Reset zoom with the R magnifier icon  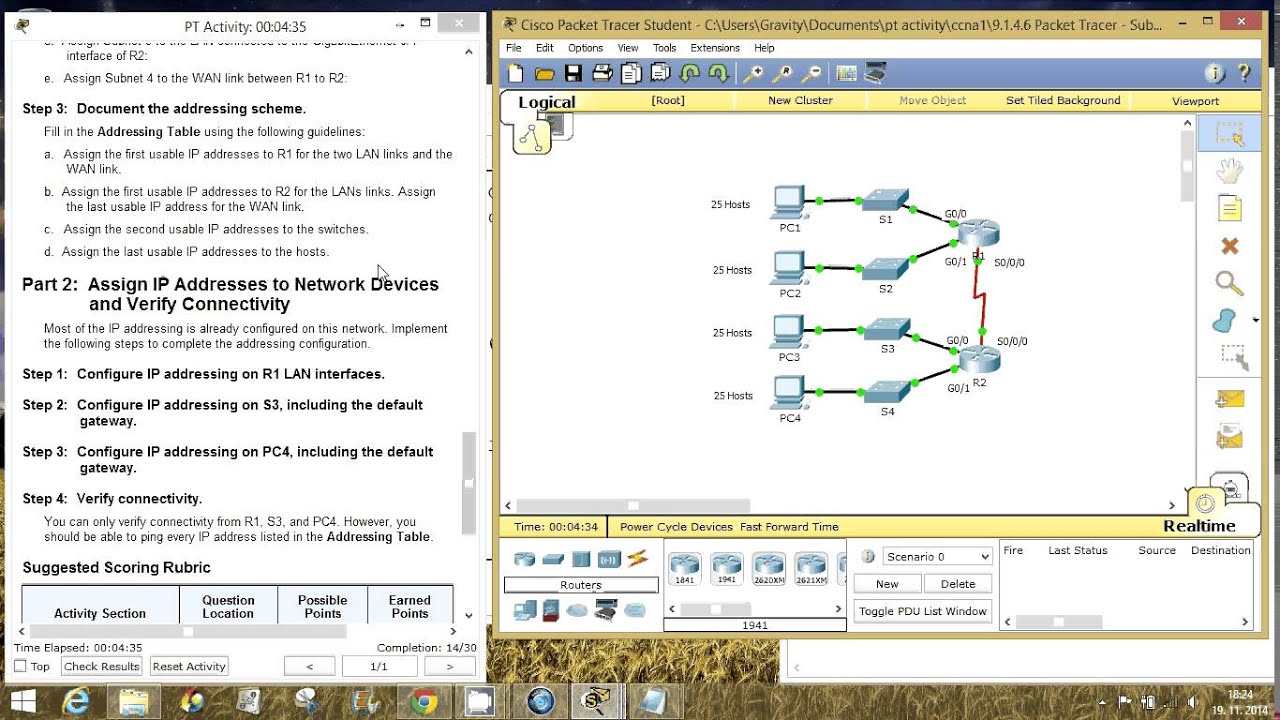click(782, 73)
